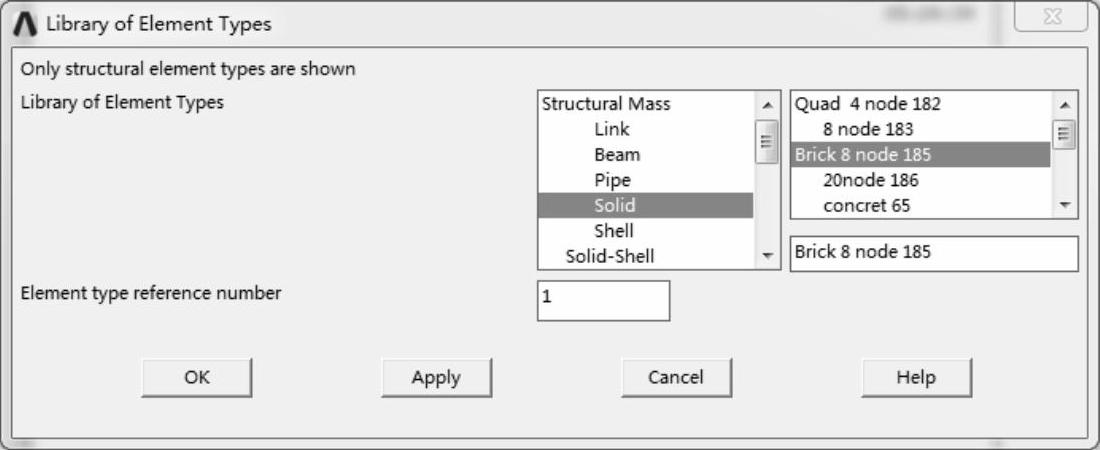Pick Pipe from element type list
1100x450 pixels.
[612, 181]
